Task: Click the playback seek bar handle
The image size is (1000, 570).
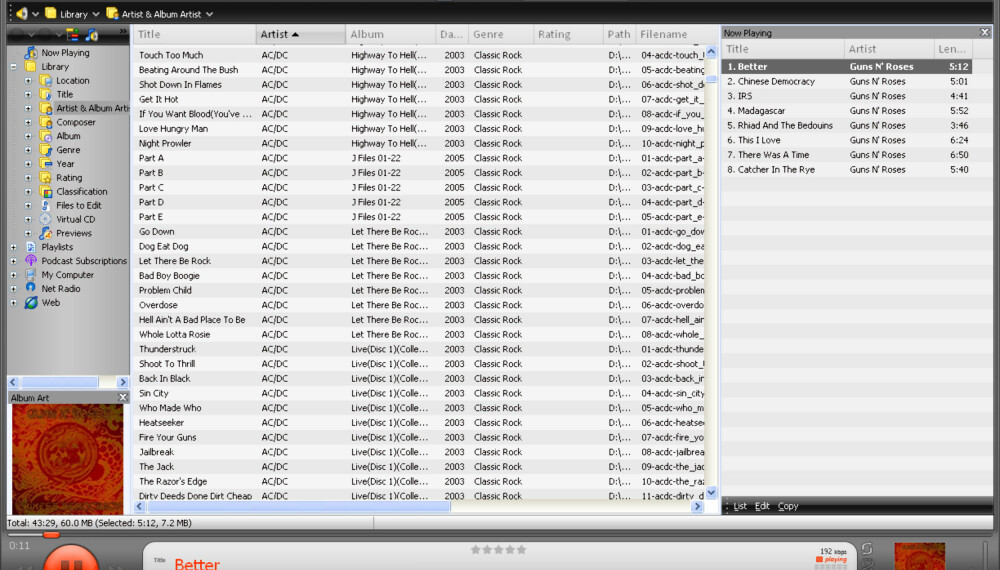Action: (51, 535)
